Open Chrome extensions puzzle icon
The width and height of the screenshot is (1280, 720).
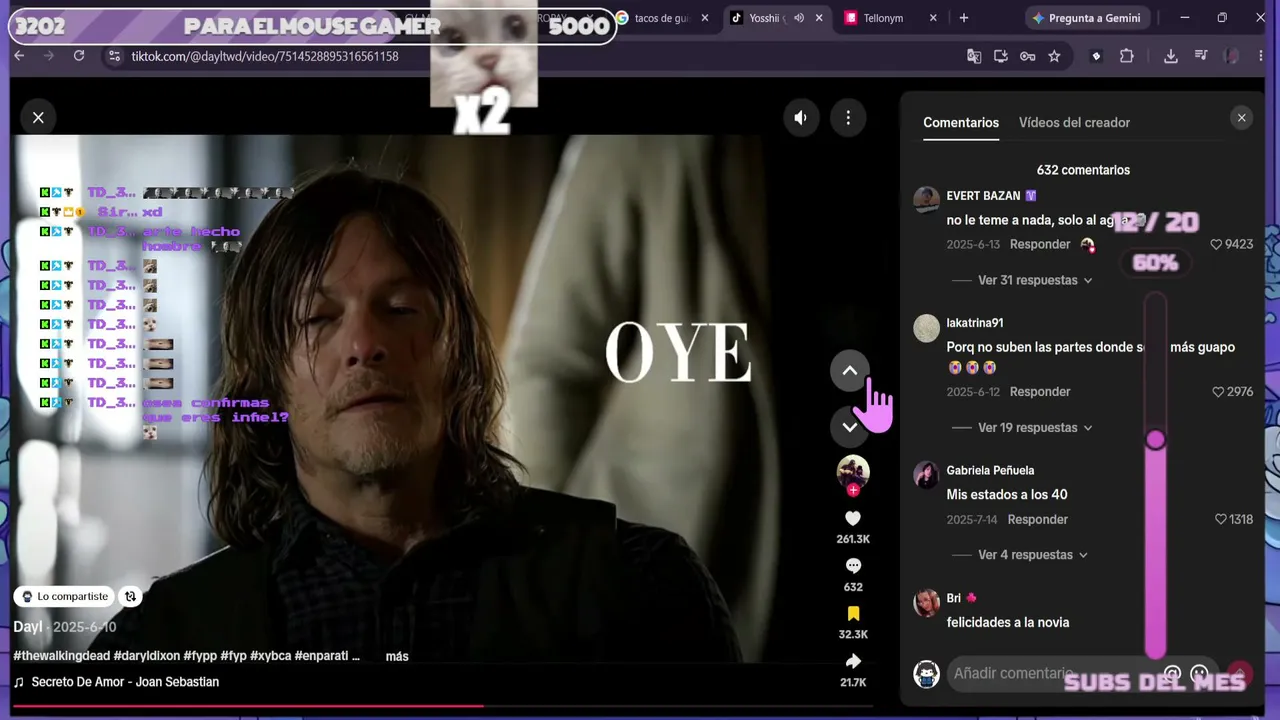tap(1127, 56)
